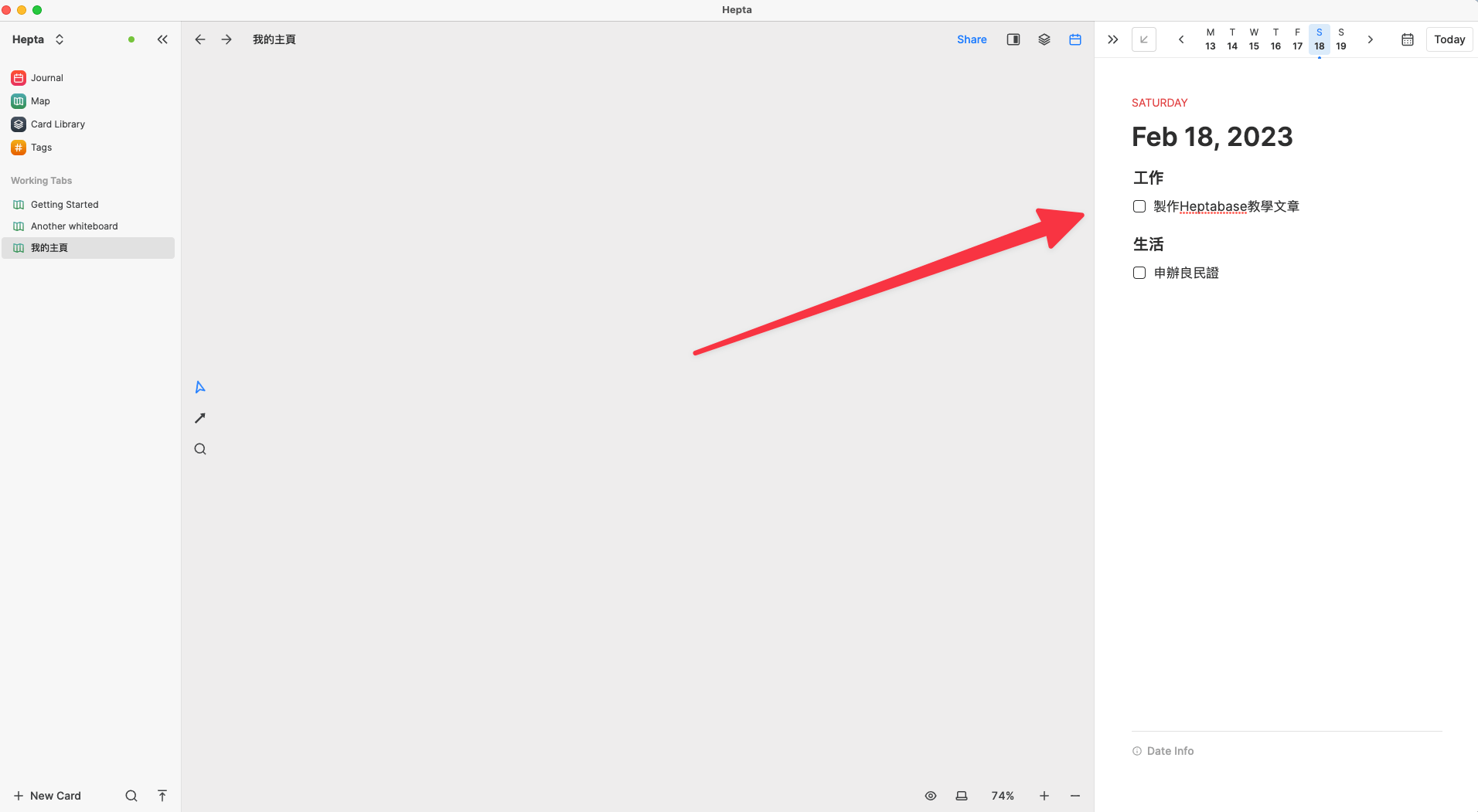Check the 申辦良民證 task checkbox
The width and height of the screenshot is (1478, 812).
pyautogui.click(x=1139, y=273)
